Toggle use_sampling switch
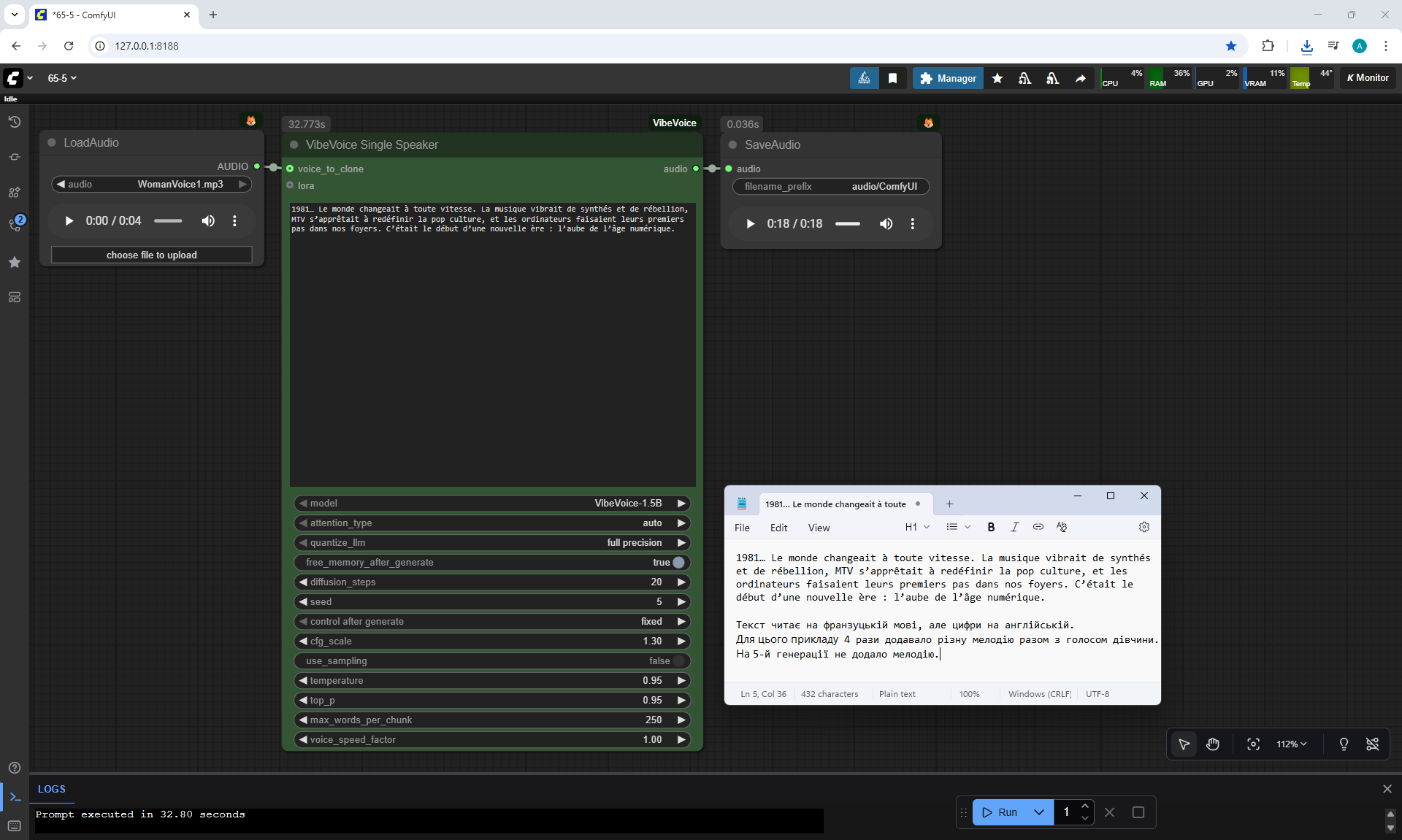The height and width of the screenshot is (840, 1402). pos(678,661)
